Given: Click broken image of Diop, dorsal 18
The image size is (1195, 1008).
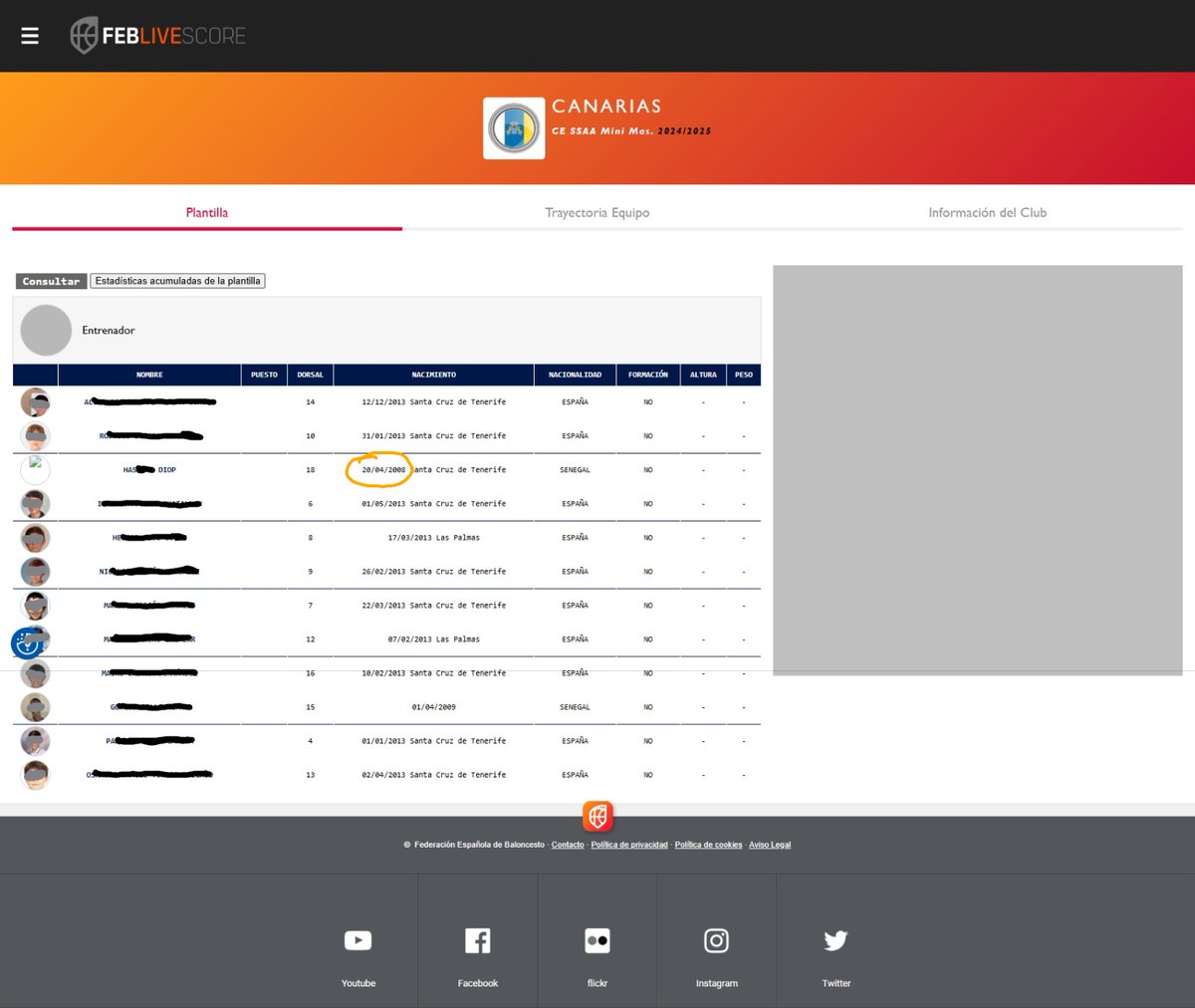Looking at the screenshot, I should 36,470.
